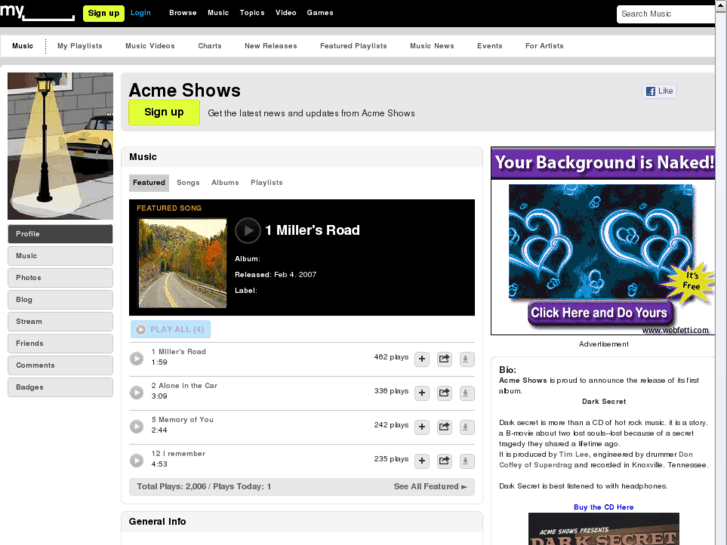Add 5 Memory of You to playlist
This screenshot has height=545, width=727.
[422, 427]
